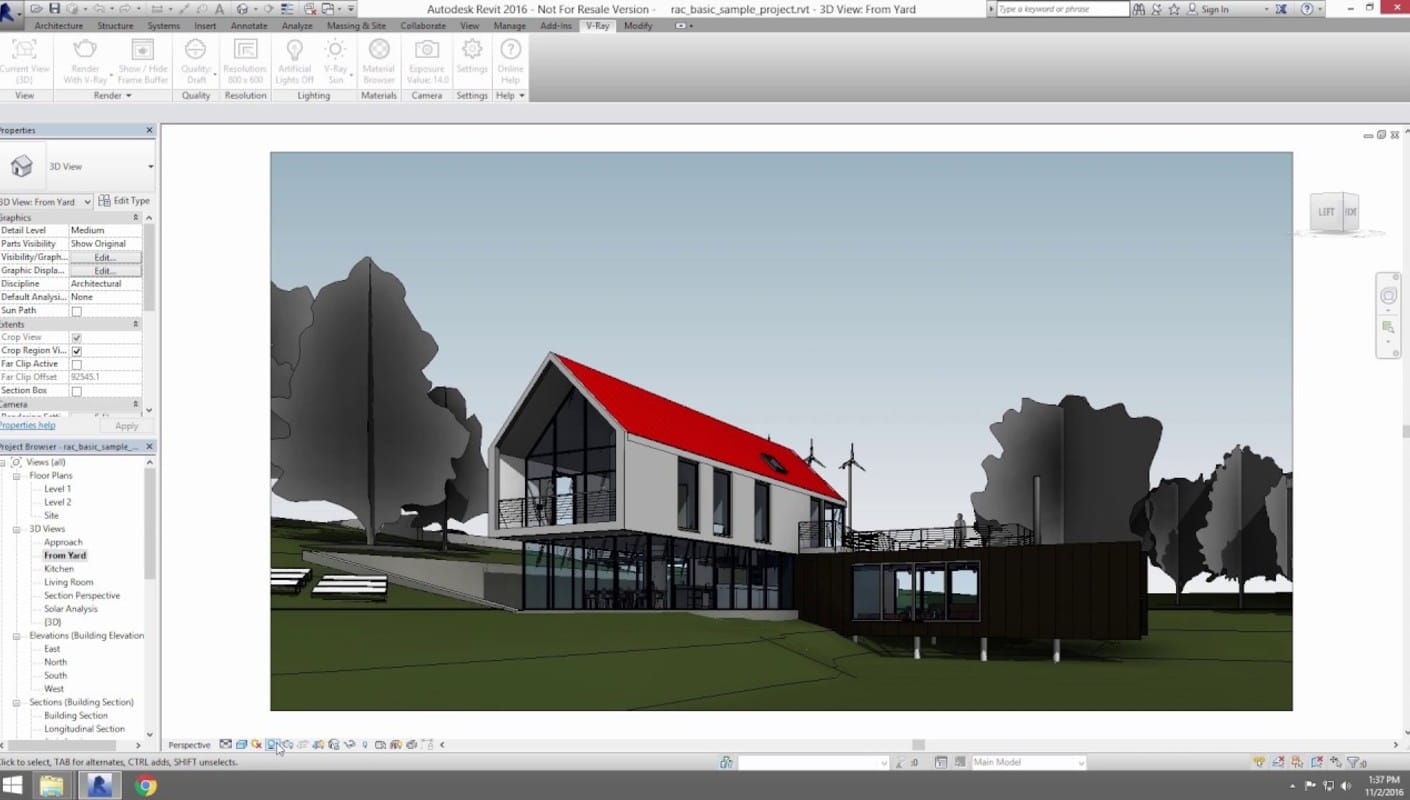Image resolution: width=1410 pixels, height=800 pixels.
Task: Click the navigation wheel icon beside the viewport
Action: click(1388, 296)
